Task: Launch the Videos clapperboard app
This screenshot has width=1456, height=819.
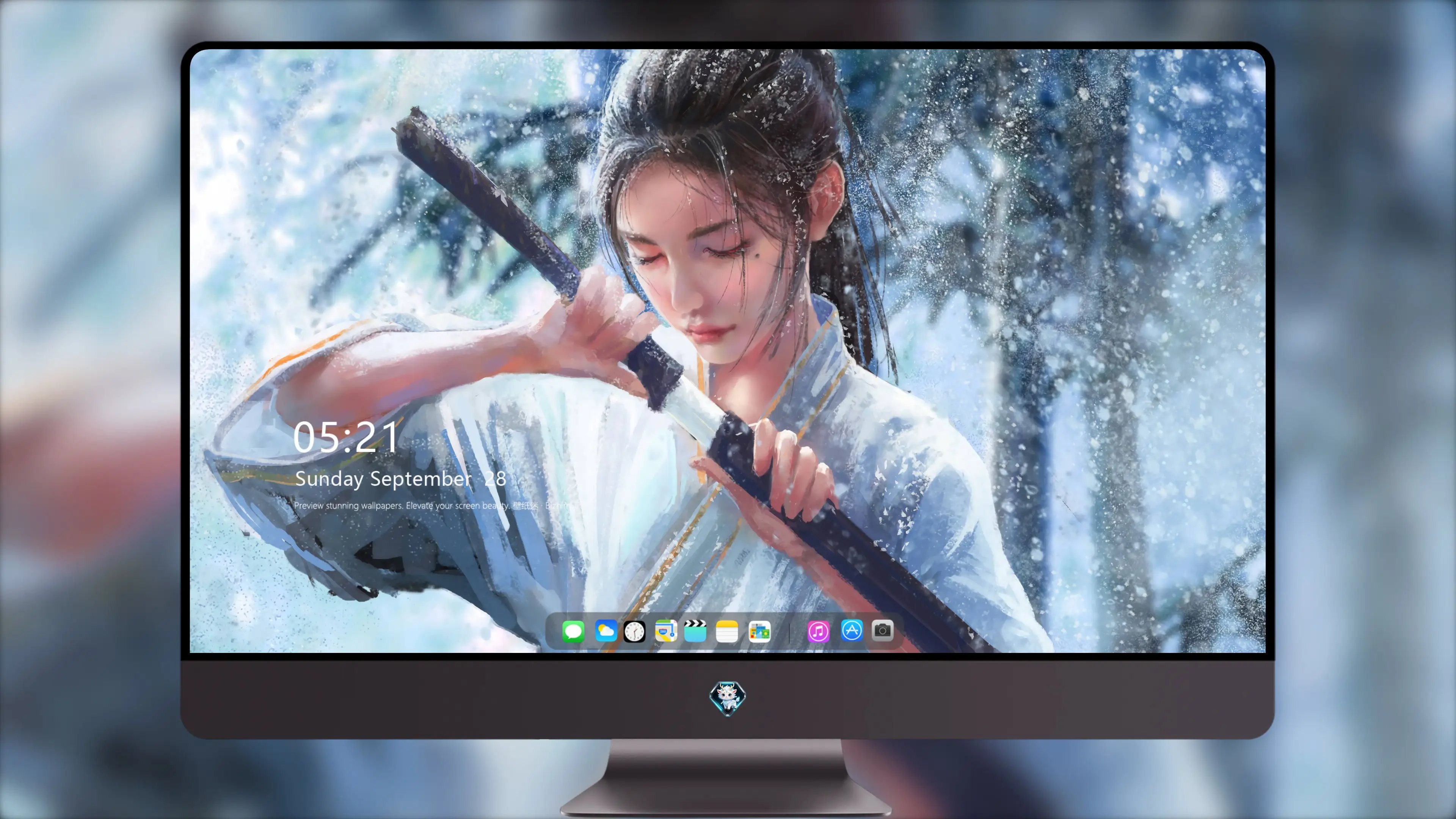Action: (695, 631)
